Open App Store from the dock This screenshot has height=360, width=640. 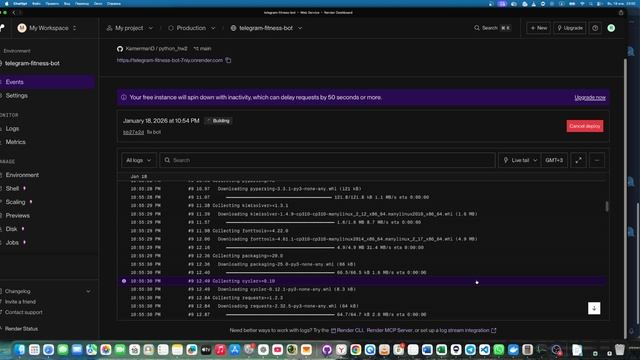click(x=234, y=350)
